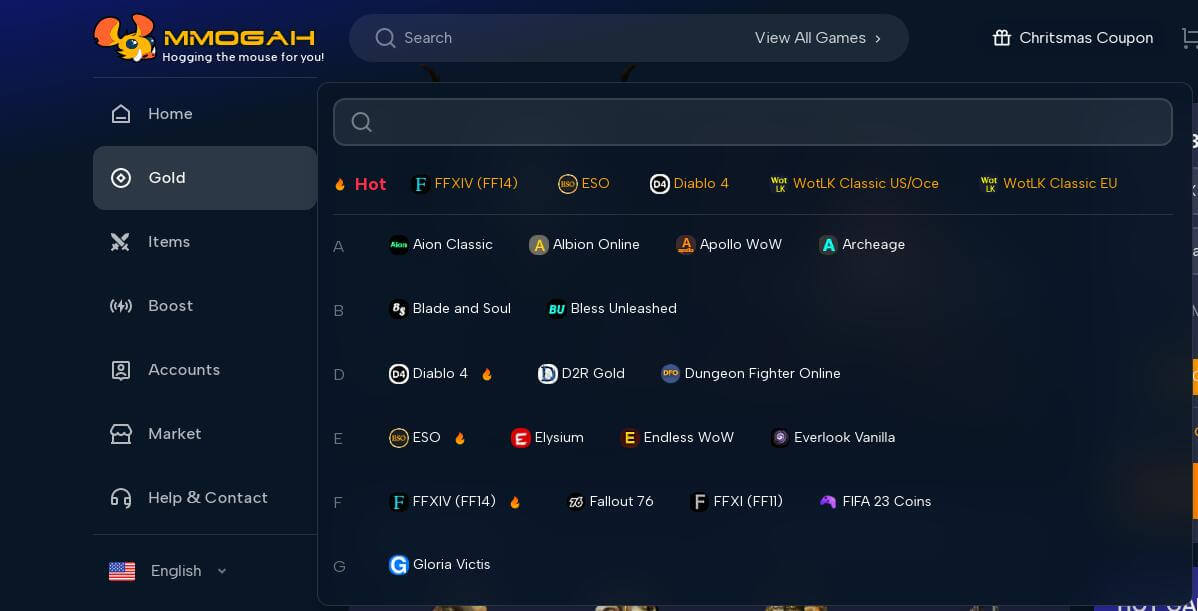Click the FIFA 23 Coins controller icon

tap(828, 502)
